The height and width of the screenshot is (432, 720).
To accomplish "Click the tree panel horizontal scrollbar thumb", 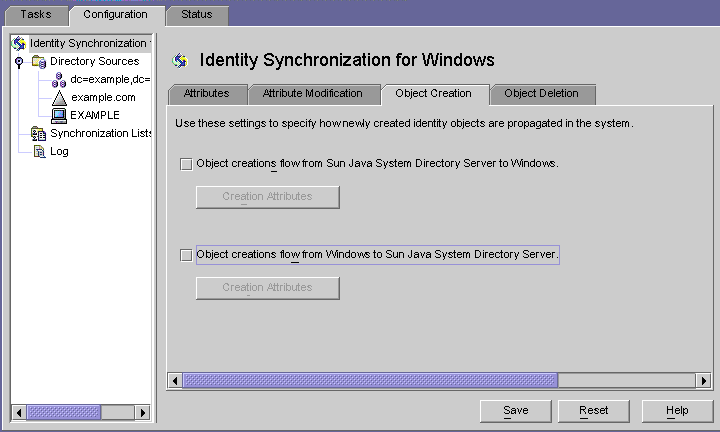I will (x=63, y=413).
